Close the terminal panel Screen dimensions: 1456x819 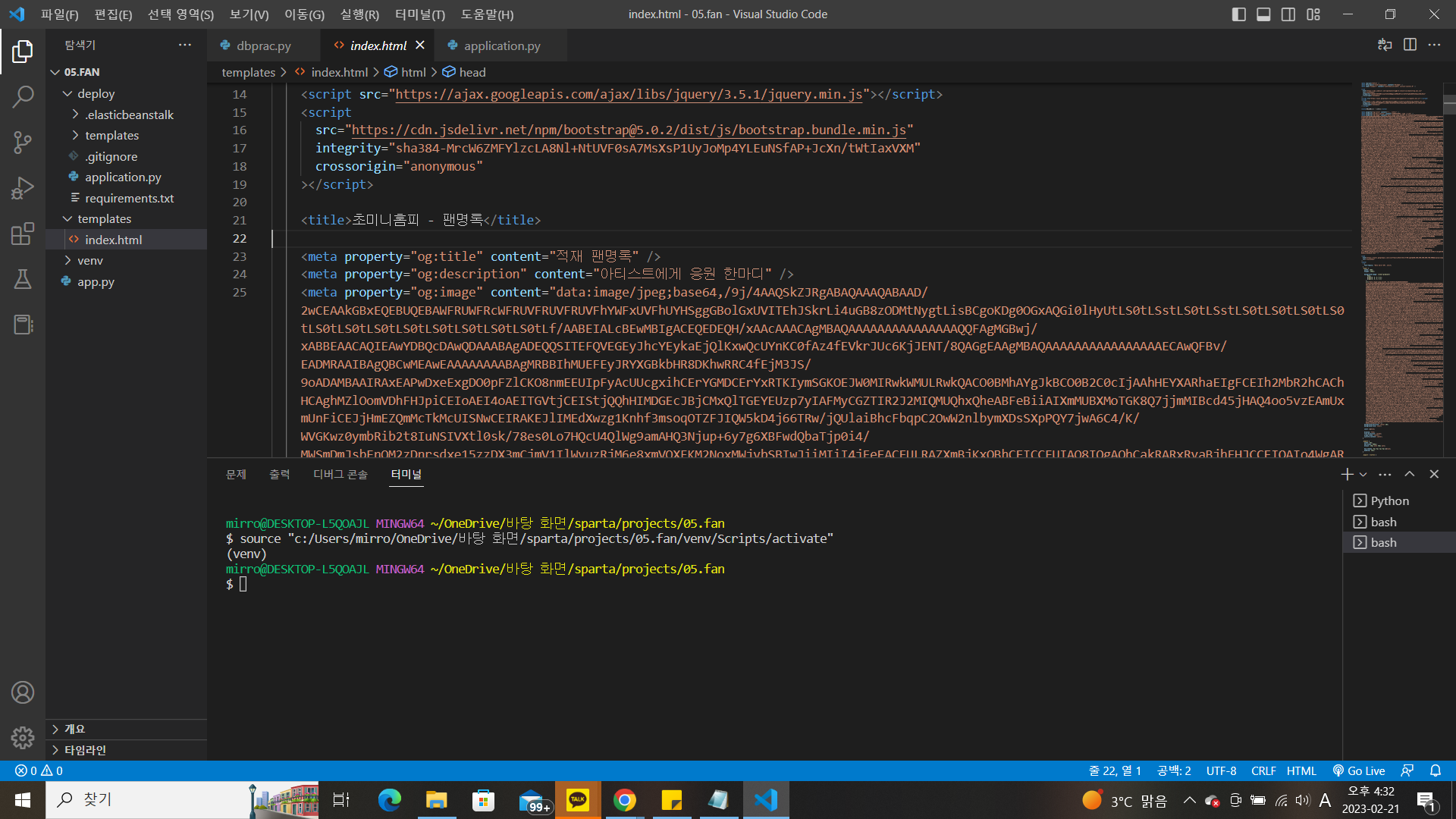[x=1434, y=474]
